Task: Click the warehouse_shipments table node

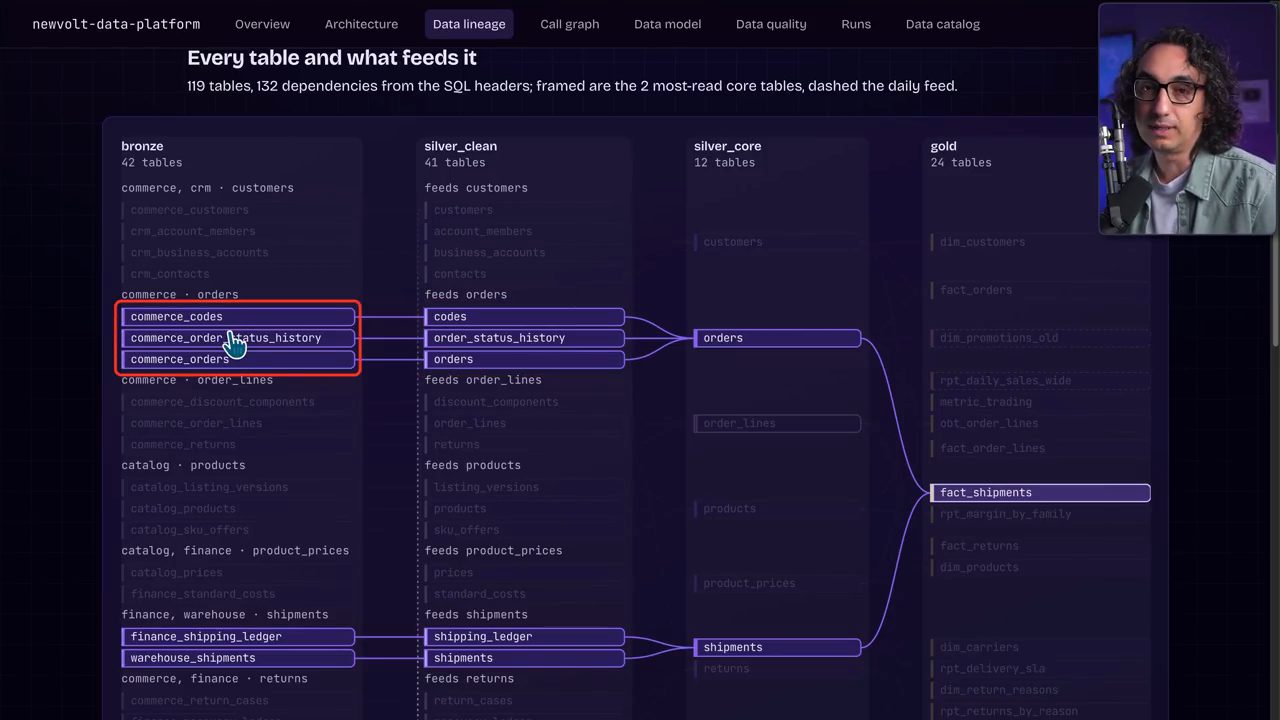Action: (x=238, y=658)
